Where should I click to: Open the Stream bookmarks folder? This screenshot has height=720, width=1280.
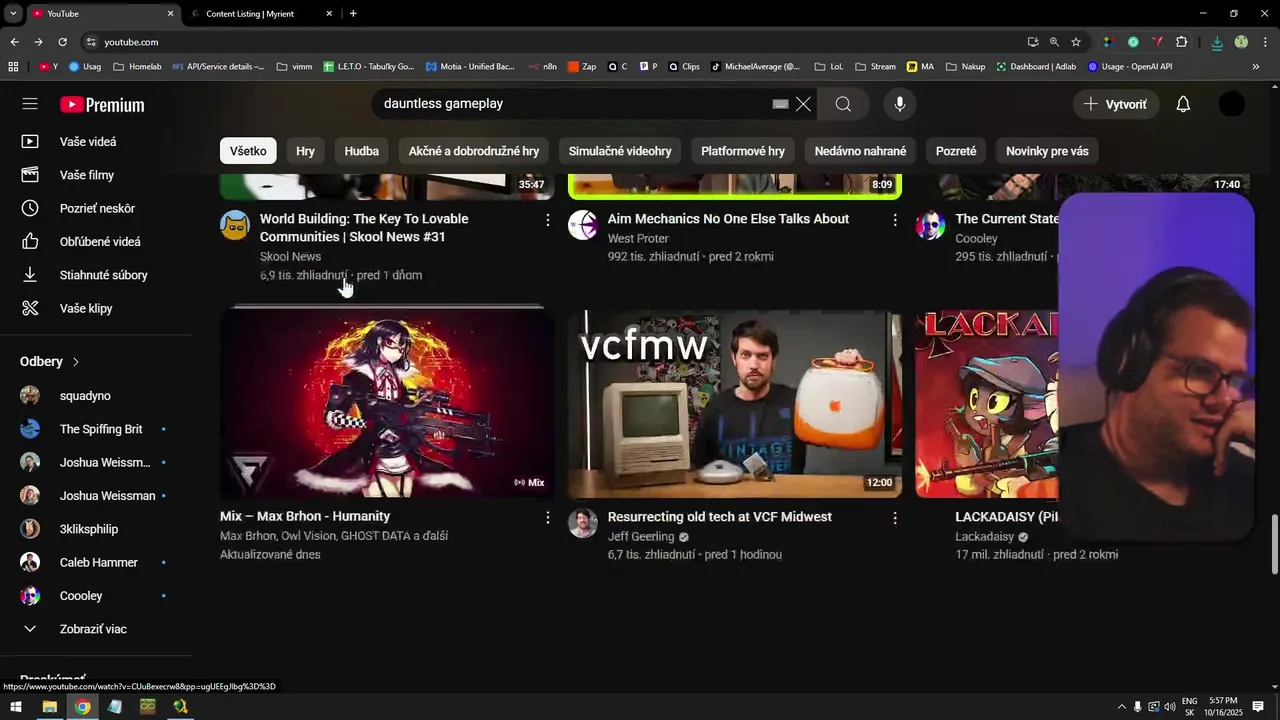[x=875, y=67]
